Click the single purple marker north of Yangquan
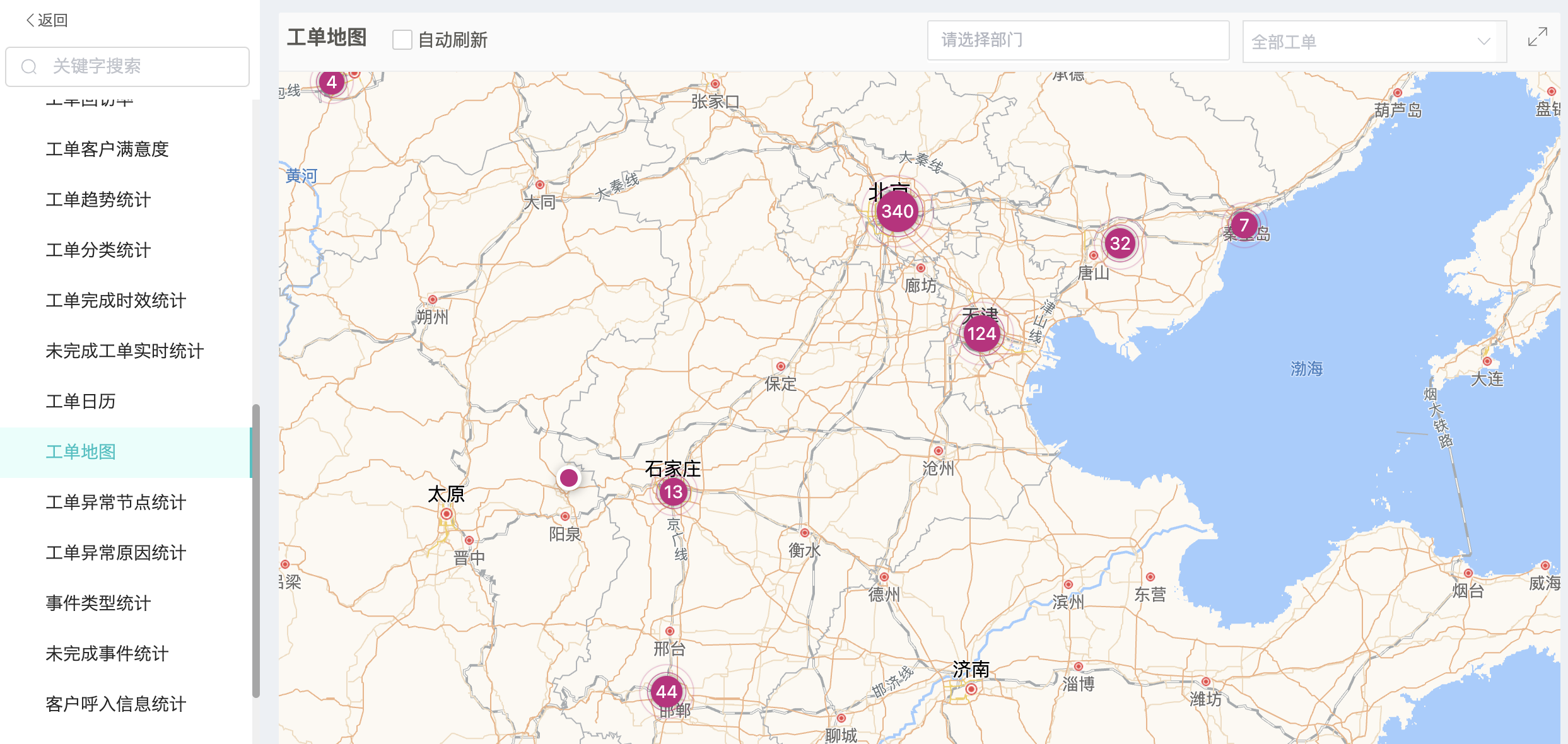Screen dimensions: 1568x744 (569, 478)
